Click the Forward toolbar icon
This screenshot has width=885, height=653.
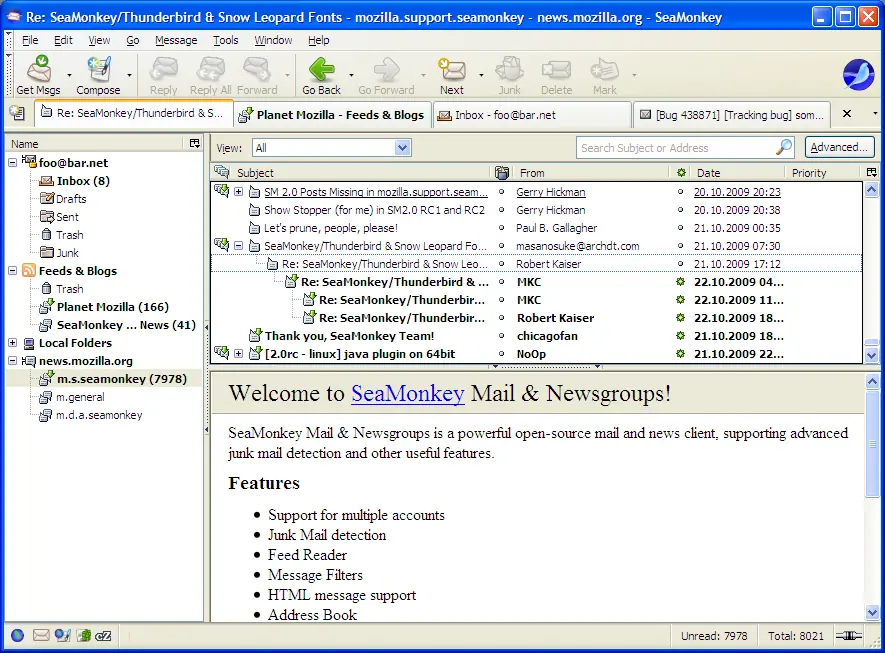coord(257,69)
